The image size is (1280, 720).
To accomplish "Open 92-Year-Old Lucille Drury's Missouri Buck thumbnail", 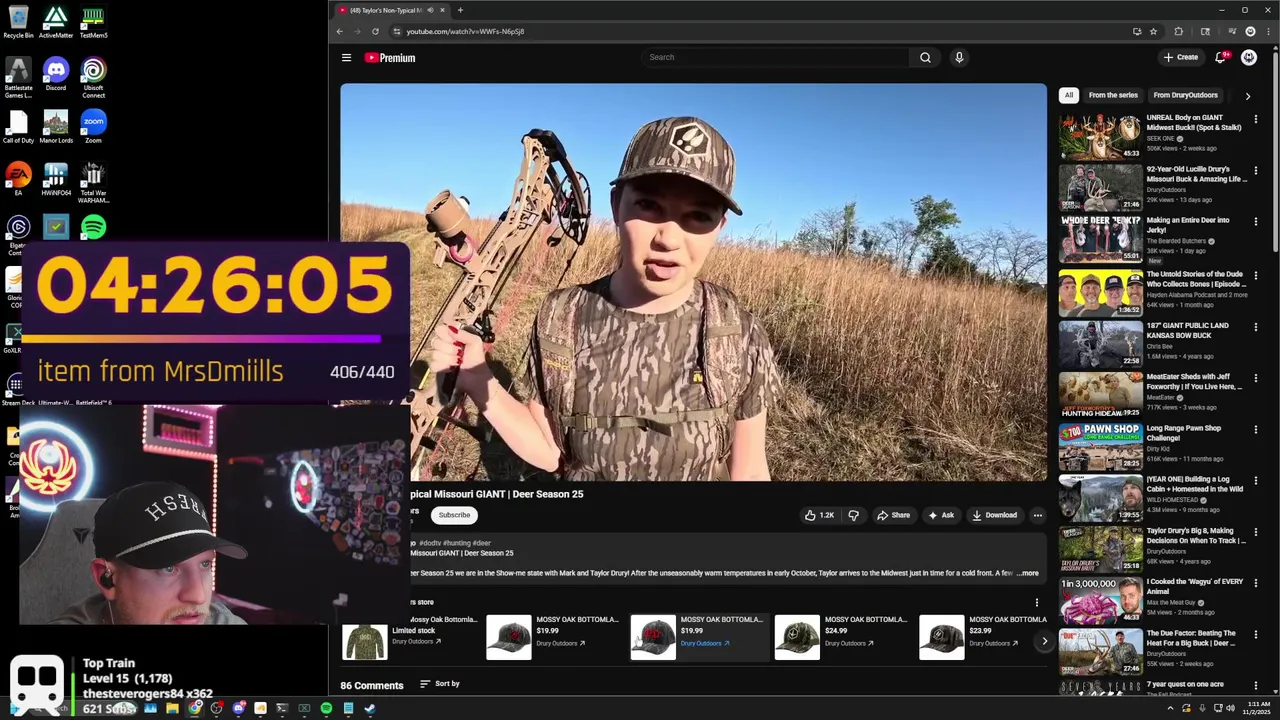I will click(1100, 188).
